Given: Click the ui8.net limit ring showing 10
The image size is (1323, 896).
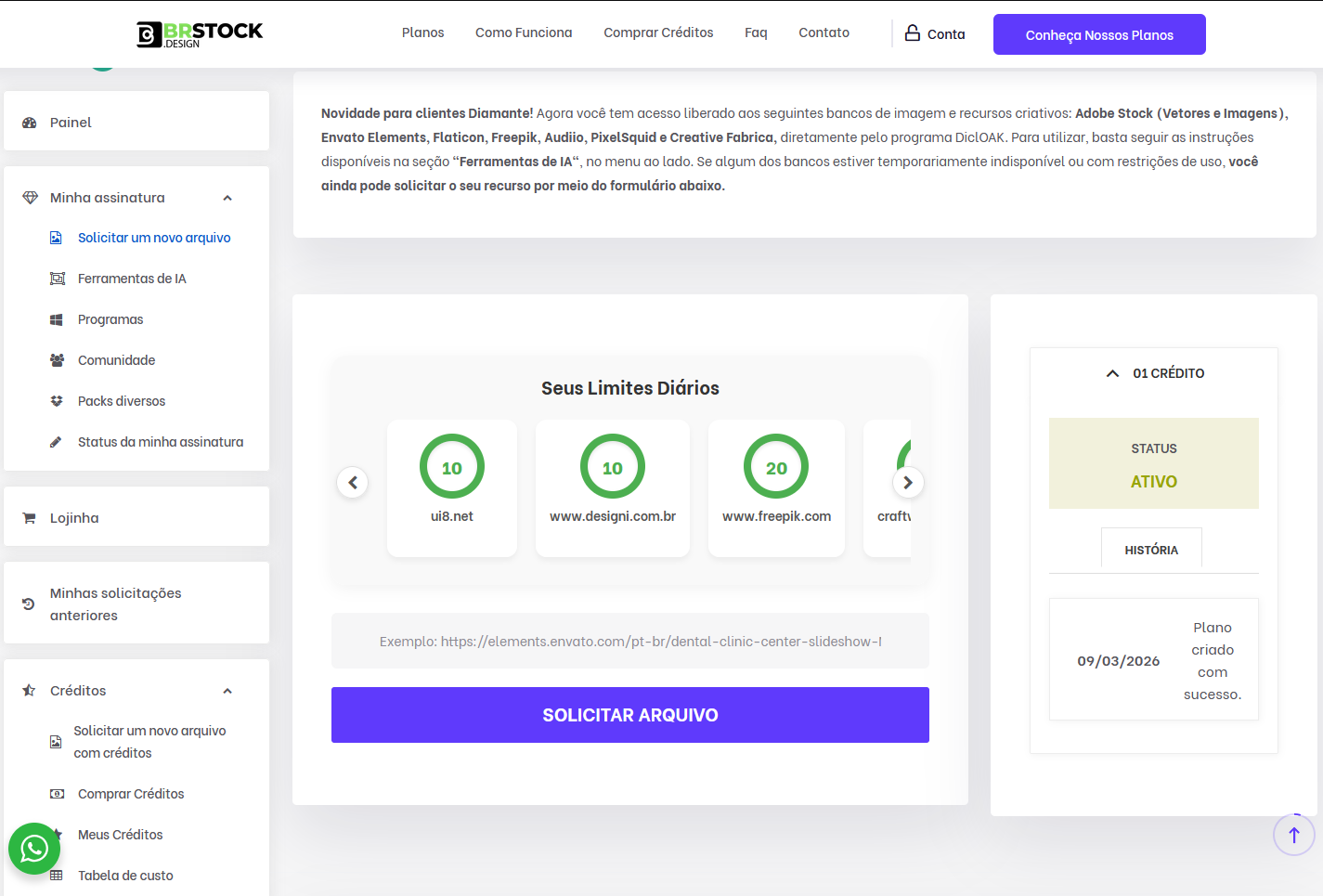Looking at the screenshot, I should coord(452,467).
